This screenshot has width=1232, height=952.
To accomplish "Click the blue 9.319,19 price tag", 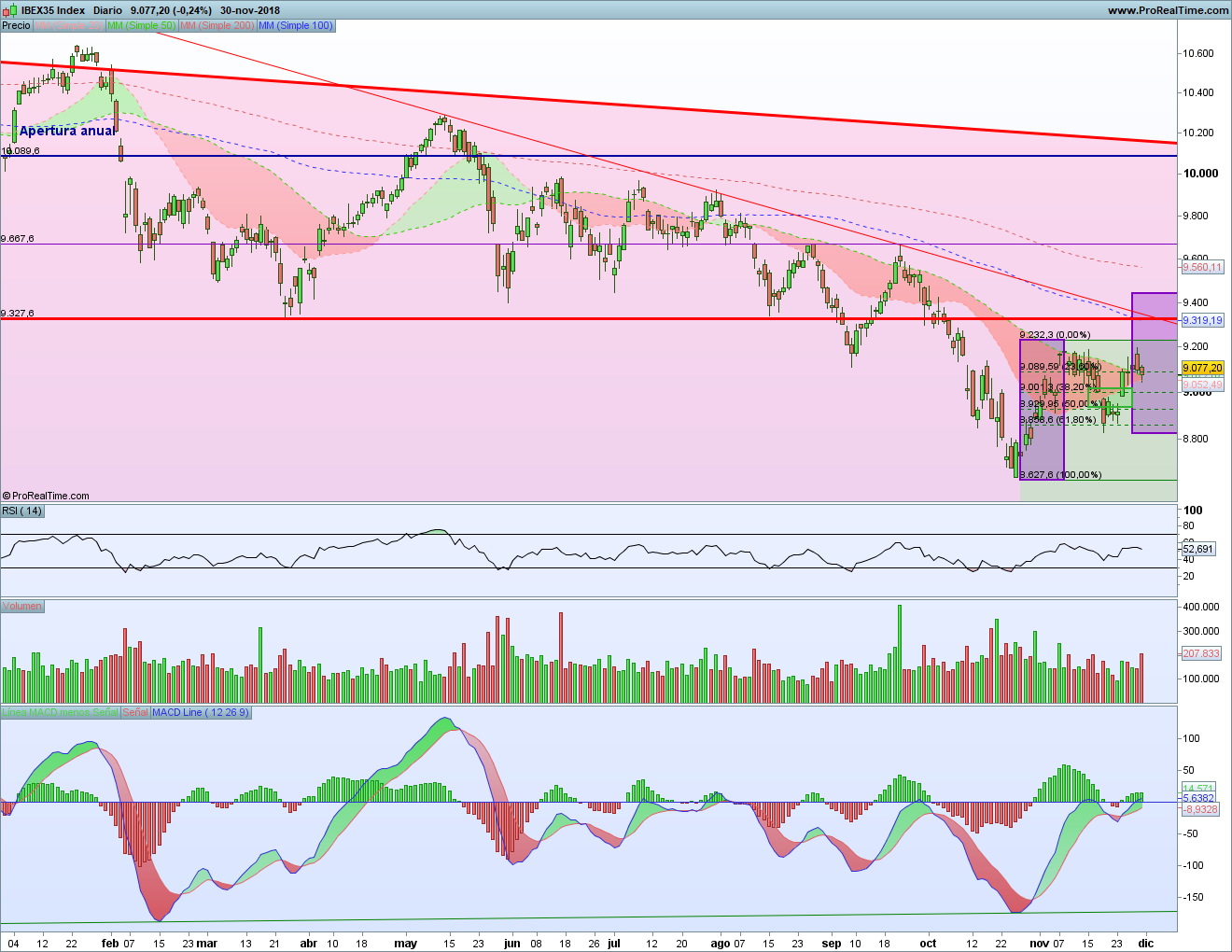I will pos(1201,320).
